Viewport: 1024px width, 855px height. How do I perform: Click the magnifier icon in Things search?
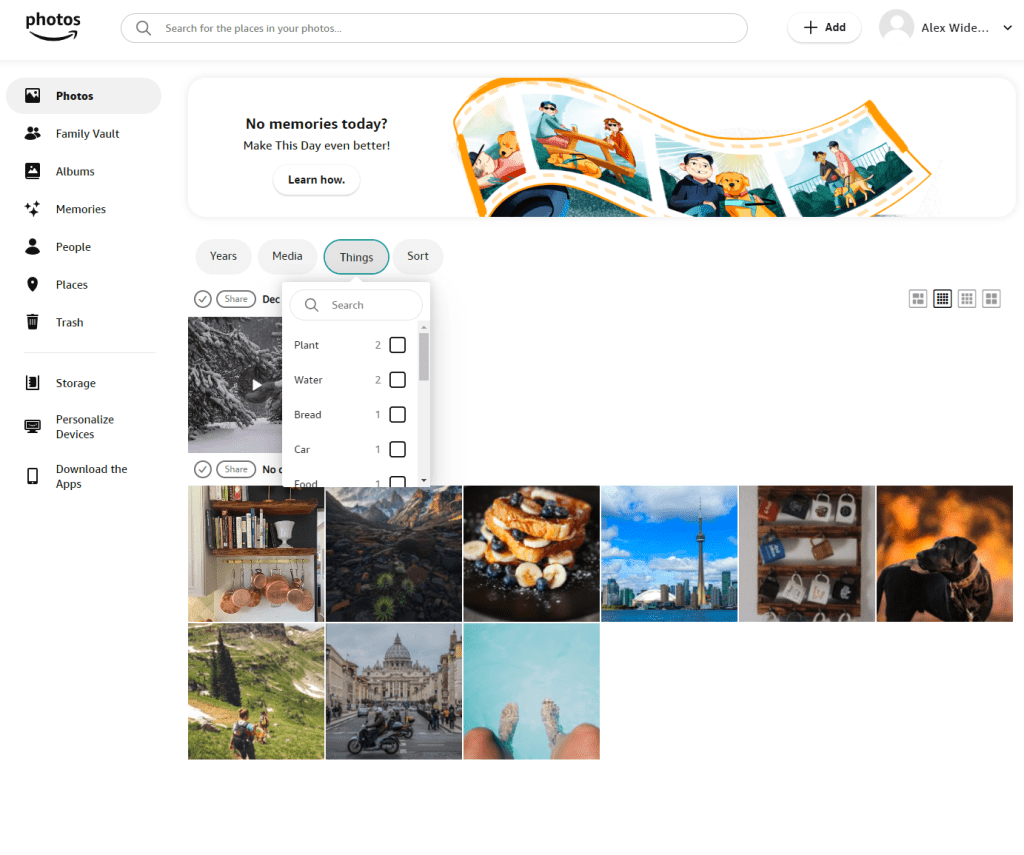click(312, 305)
